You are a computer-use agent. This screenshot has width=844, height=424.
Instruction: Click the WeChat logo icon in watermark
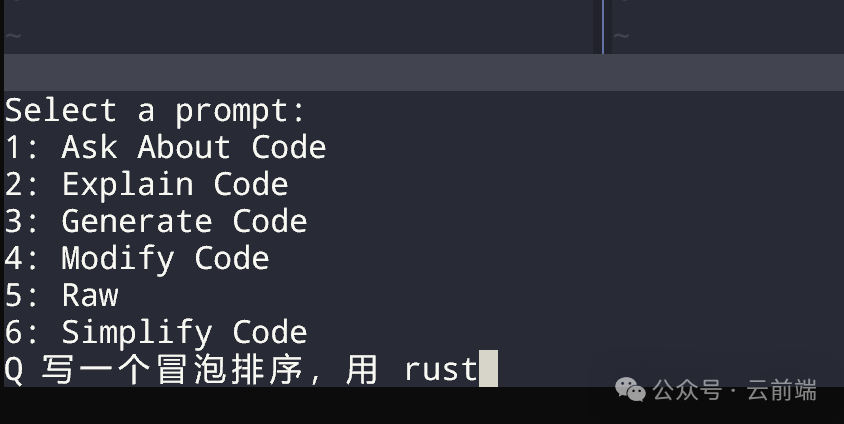tap(630, 390)
